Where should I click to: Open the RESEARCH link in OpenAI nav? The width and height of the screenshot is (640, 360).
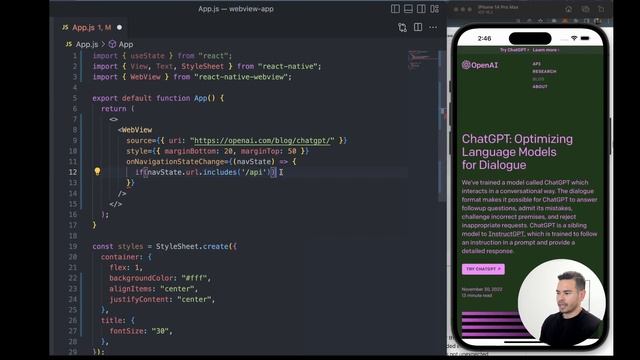pyautogui.click(x=544, y=71)
